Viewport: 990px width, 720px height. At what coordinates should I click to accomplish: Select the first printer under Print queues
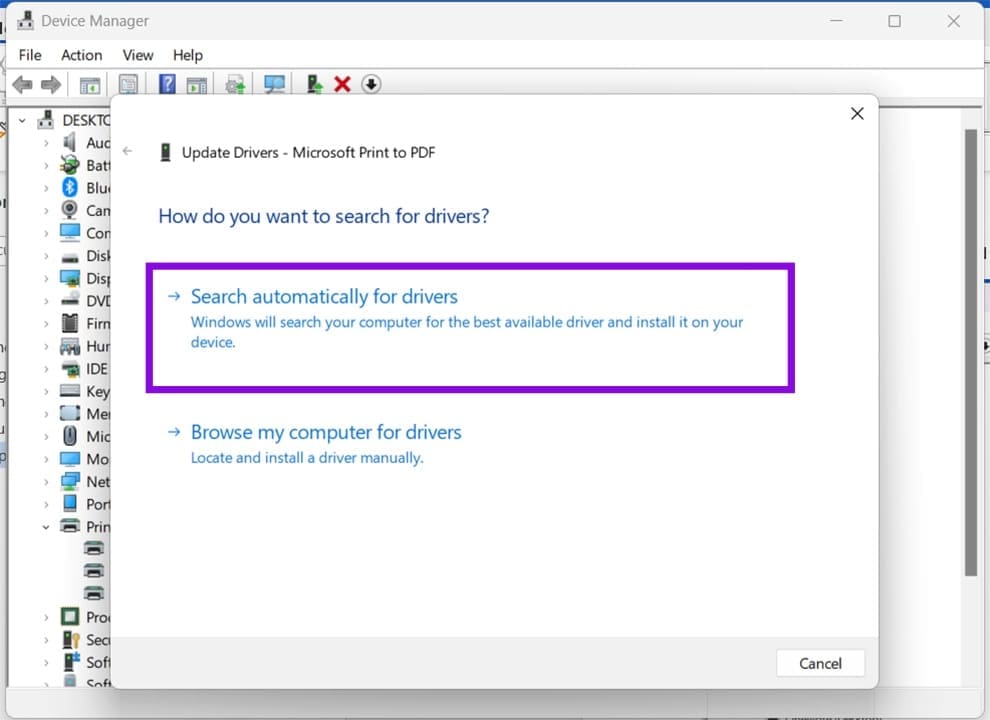93,548
